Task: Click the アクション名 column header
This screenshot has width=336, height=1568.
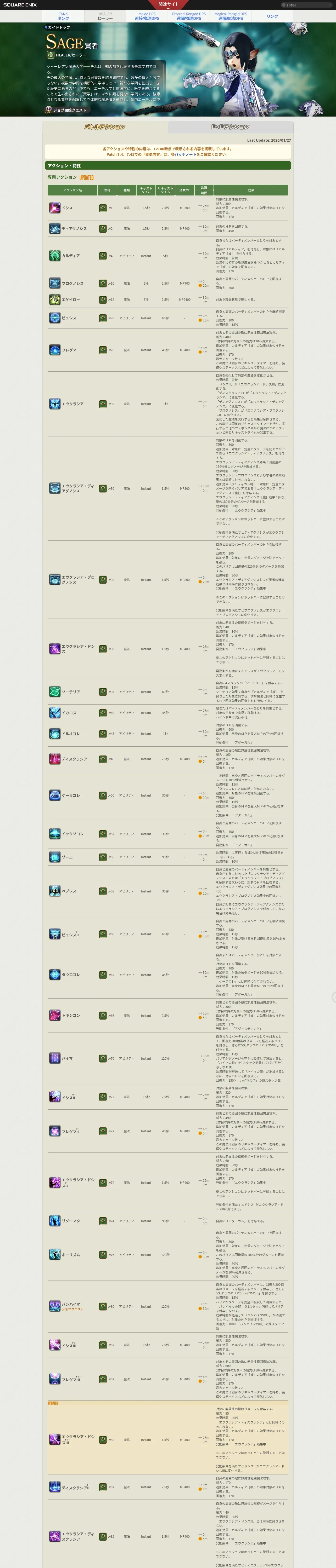Action: [72, 190]
